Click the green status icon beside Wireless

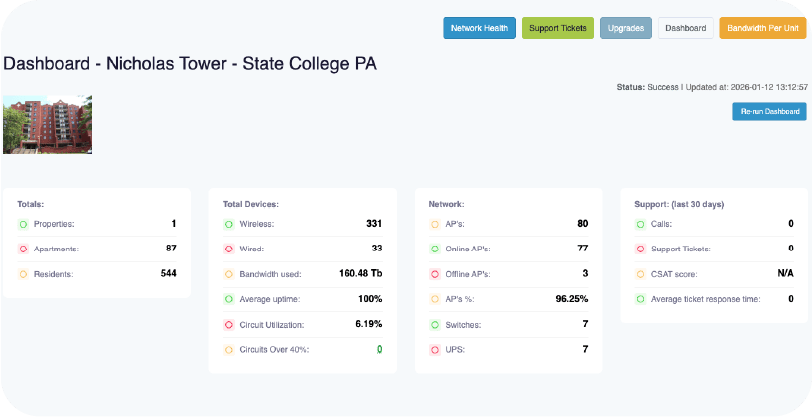click(229, 224)
